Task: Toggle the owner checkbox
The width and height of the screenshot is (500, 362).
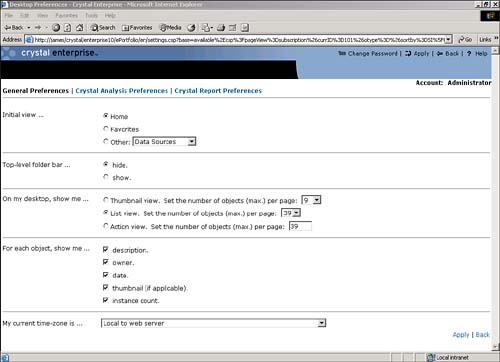Action: (x=106, y=262)
